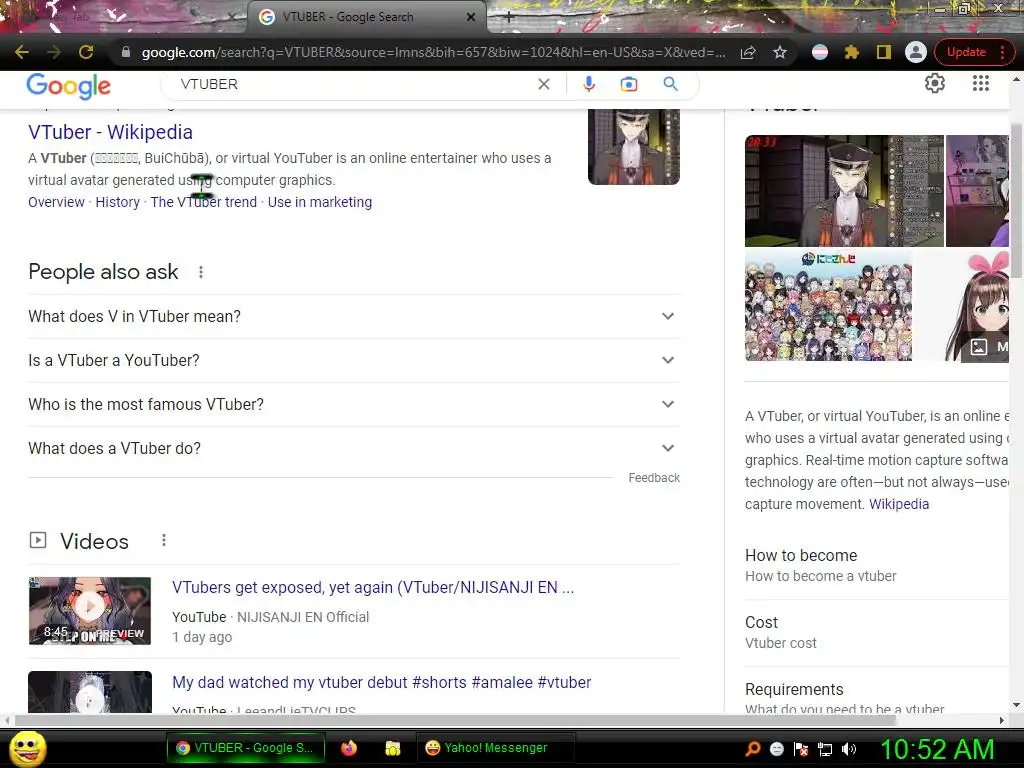This screenshot has height=768, width=1024.
Task: Click the 10:52 AM clock
Action: pyautogui.click(x=937, y=749)
